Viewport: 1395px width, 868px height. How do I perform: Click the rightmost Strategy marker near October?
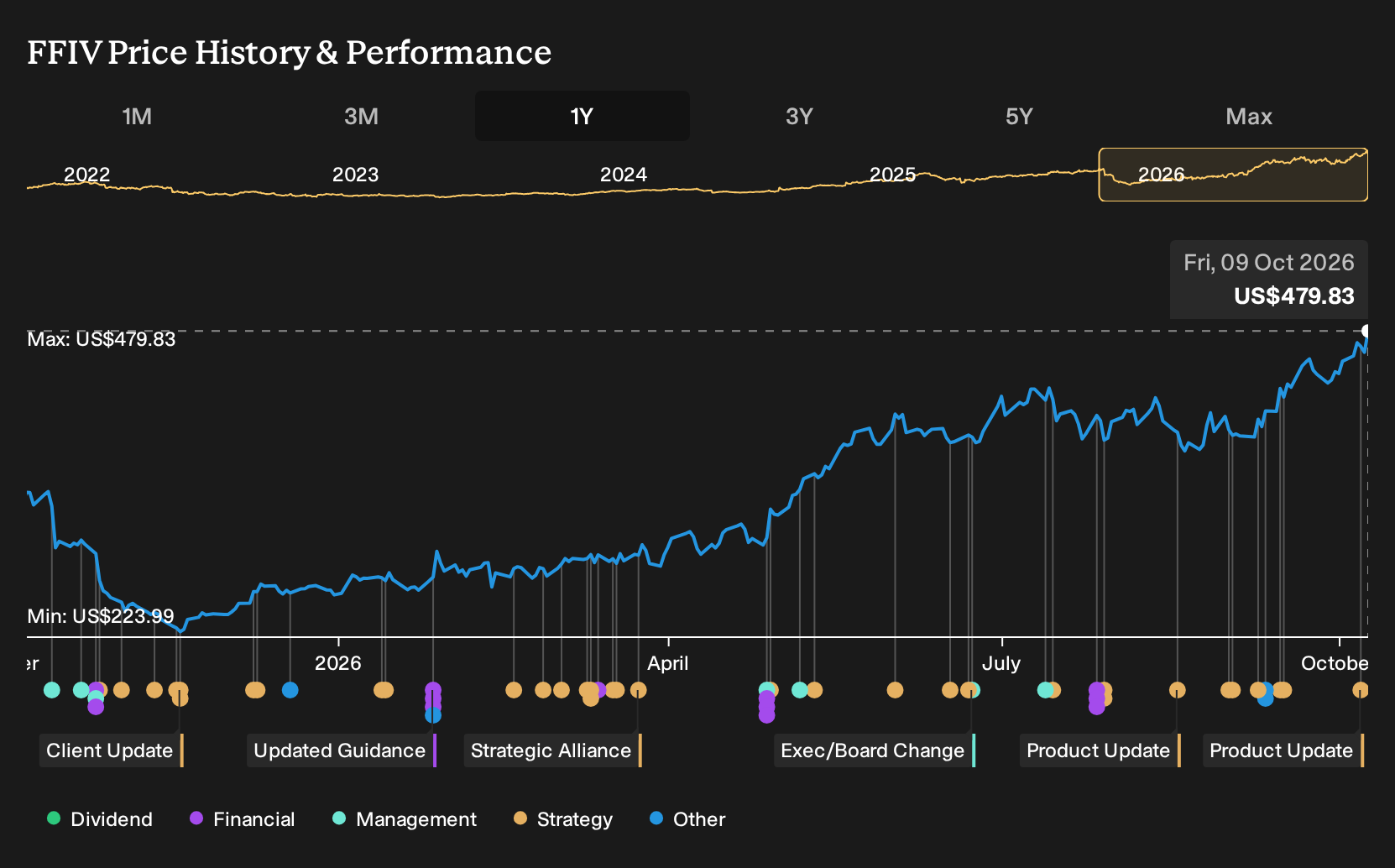click(1360, 690)
